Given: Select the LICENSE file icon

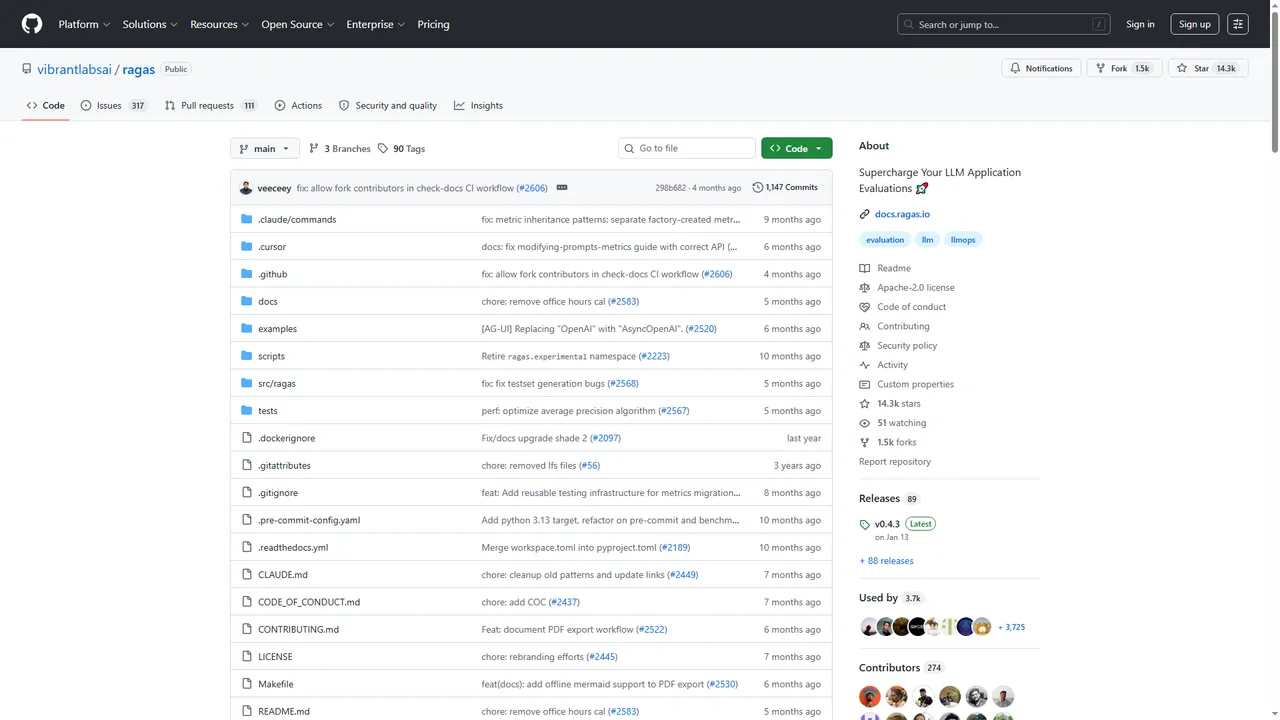Looking at the screenshot, I should point(247,657).
